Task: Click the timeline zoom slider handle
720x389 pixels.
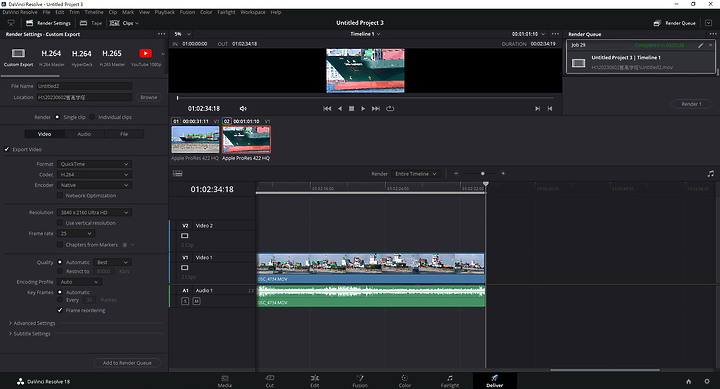Action: tap(483, 174)
